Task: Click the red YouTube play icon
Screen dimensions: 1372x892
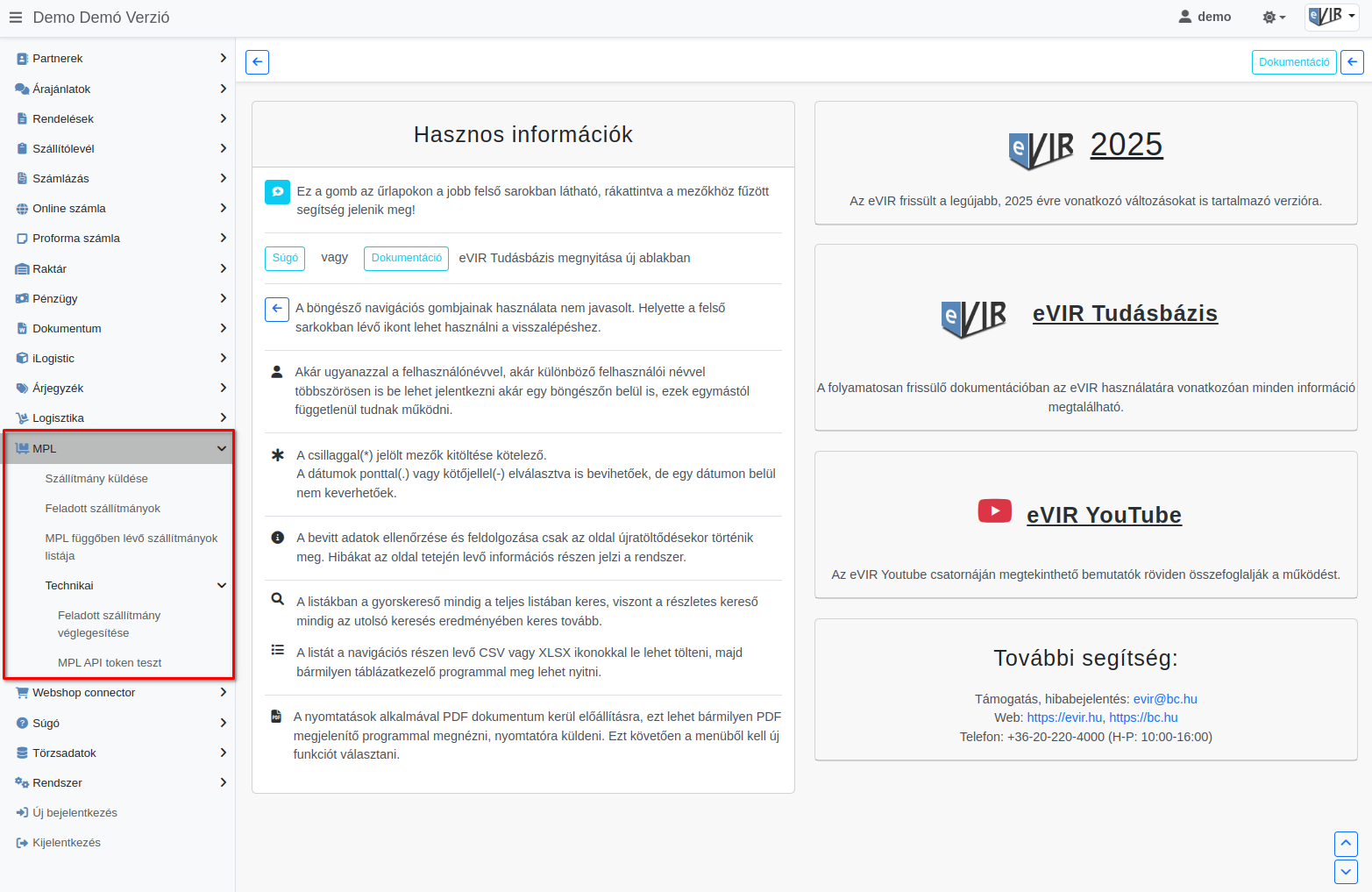Action: coord(995,510)
